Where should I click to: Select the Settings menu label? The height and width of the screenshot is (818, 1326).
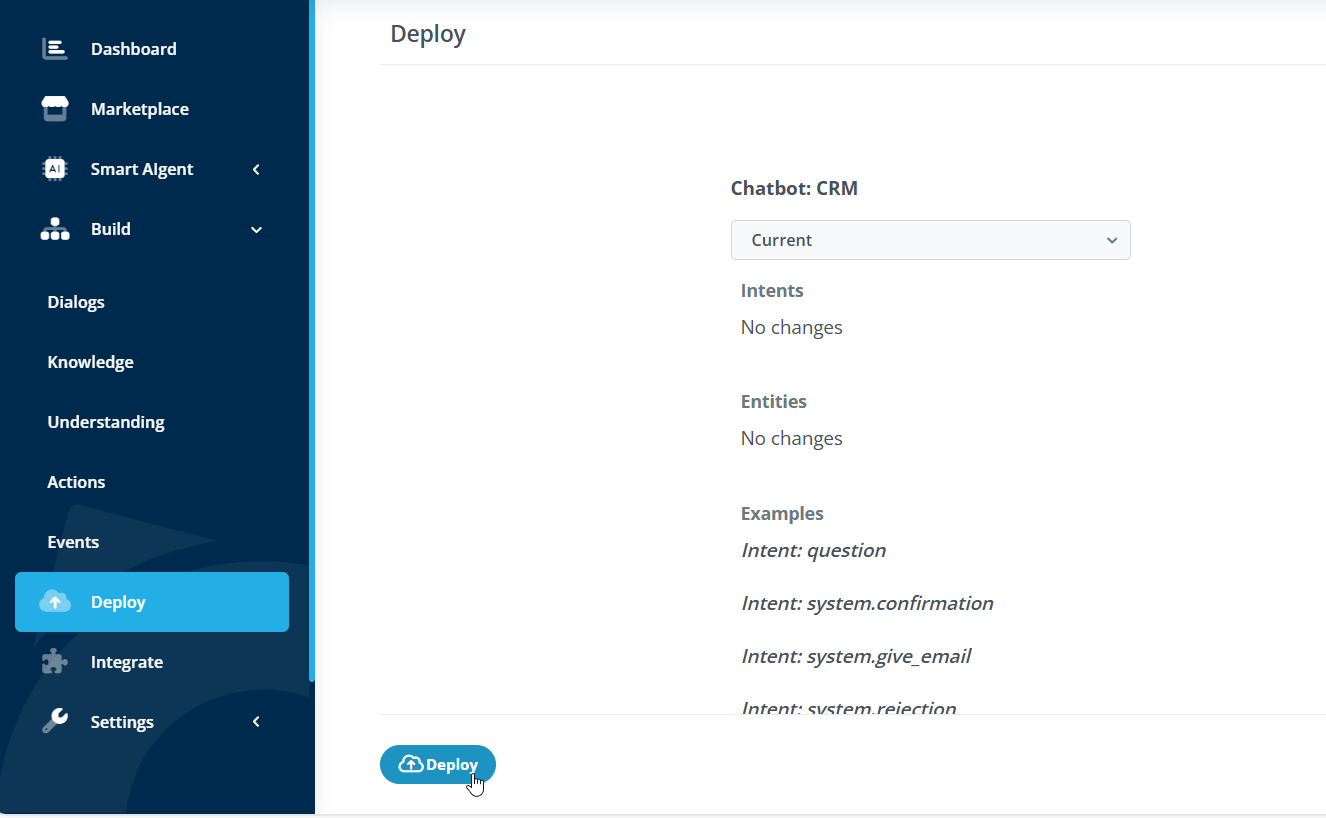coord(122,722)
